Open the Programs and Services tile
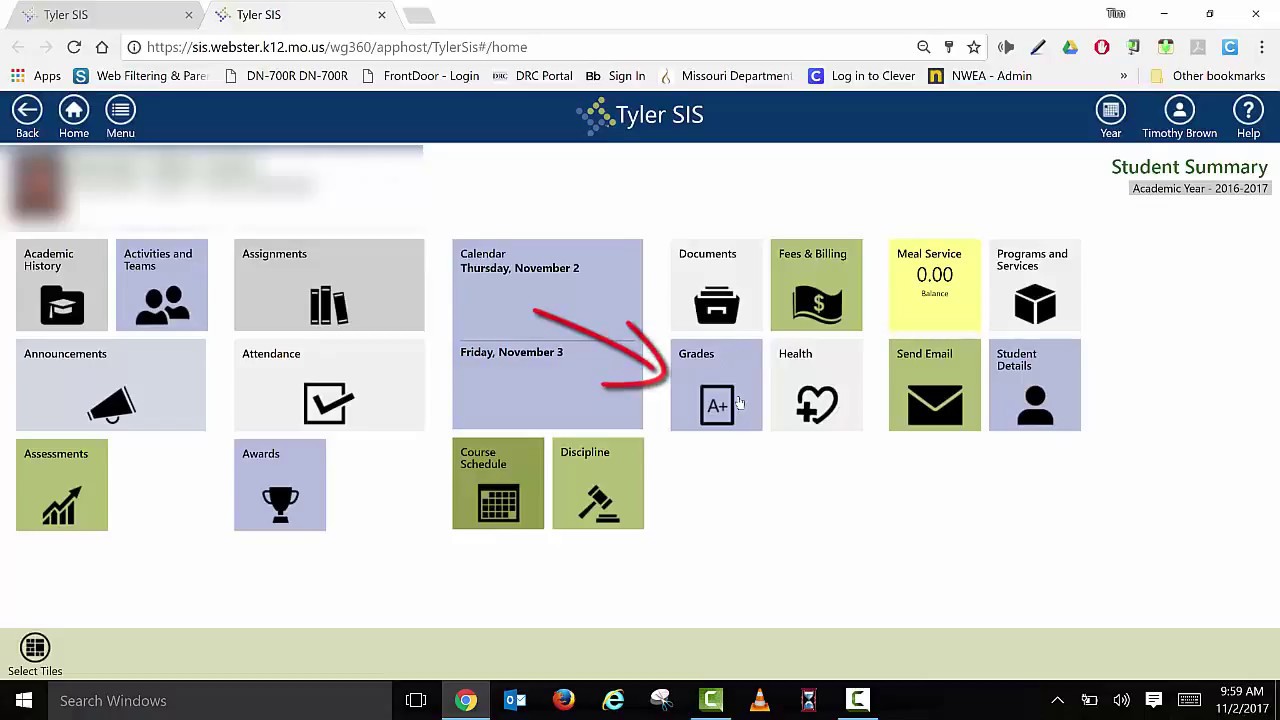The height and width of the screenshot is (720, 1280). (x=1035, y=285)
